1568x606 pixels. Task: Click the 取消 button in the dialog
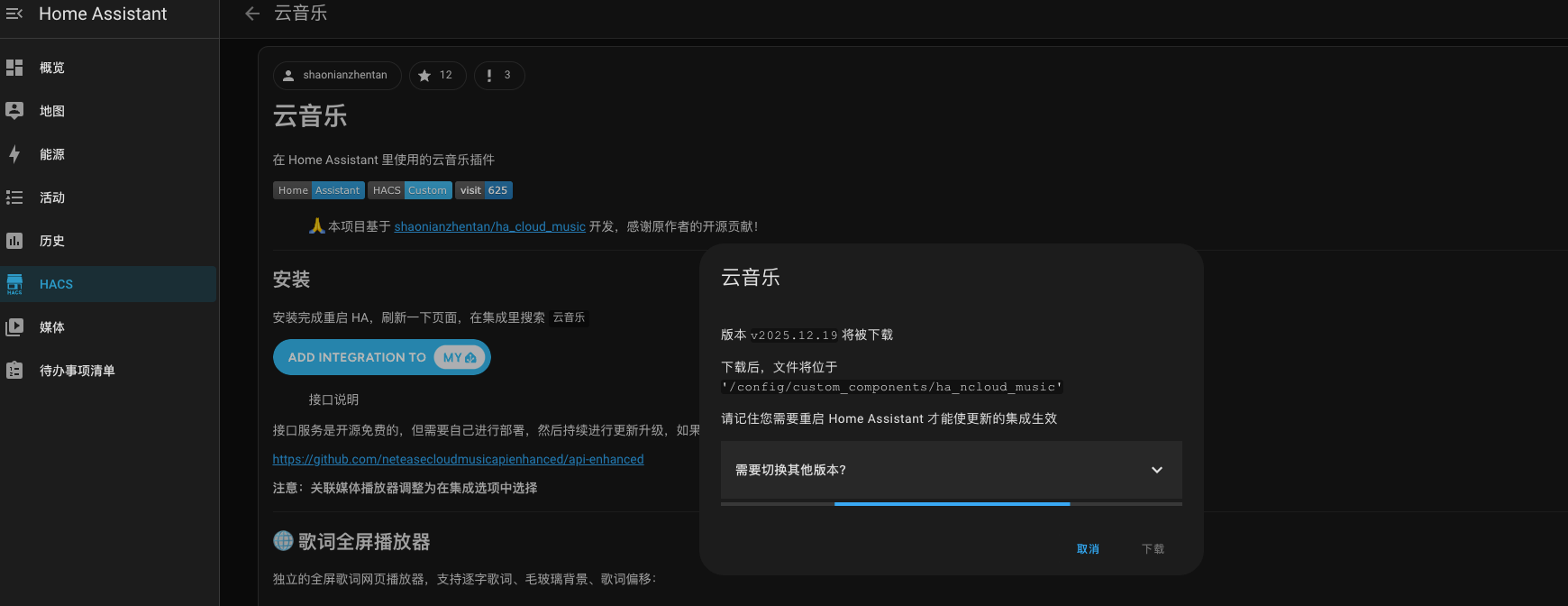click(x=1088, y=549)
